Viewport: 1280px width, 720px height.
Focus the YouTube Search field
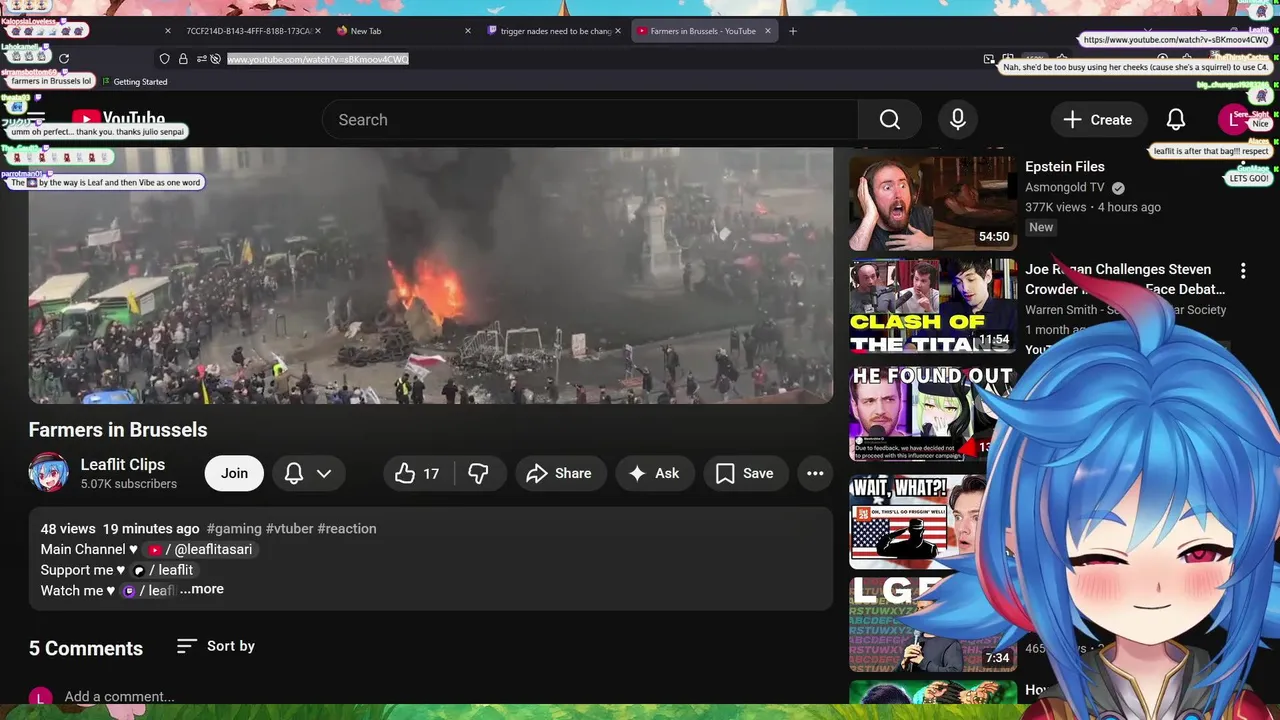click(x=590, y=120)
